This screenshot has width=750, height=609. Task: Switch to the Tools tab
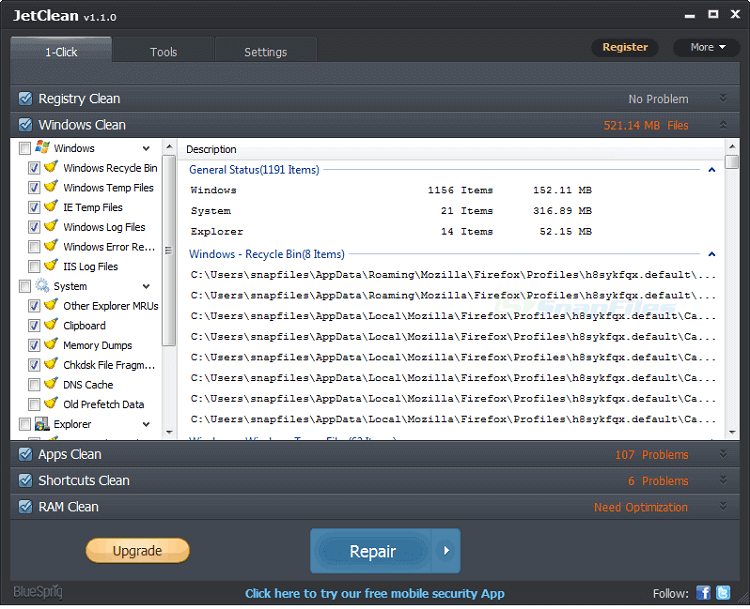pos(163,52)
